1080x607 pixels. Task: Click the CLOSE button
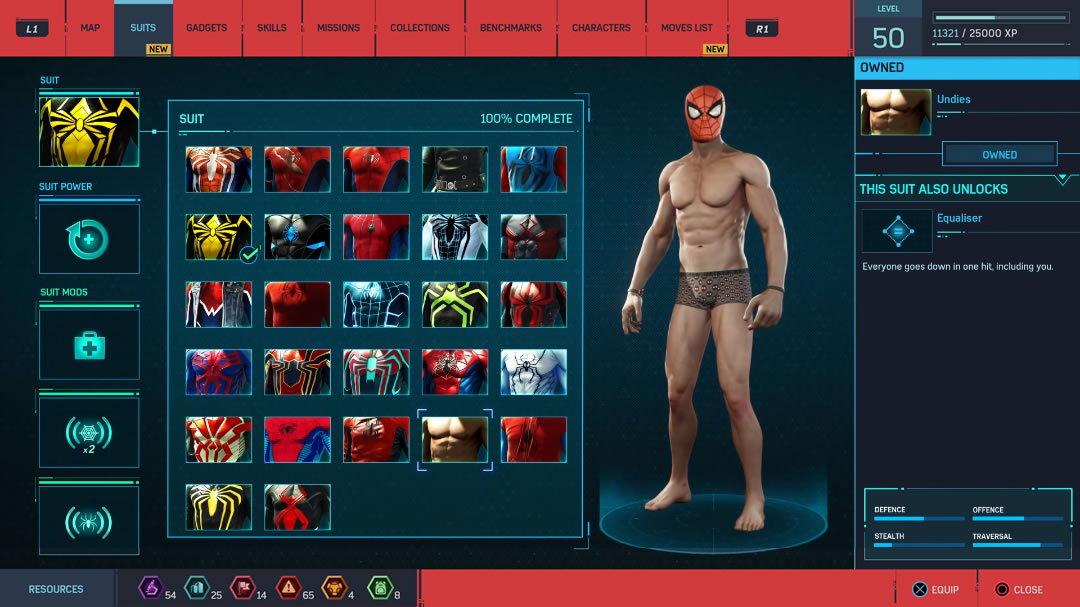(x=1019, y=590)
